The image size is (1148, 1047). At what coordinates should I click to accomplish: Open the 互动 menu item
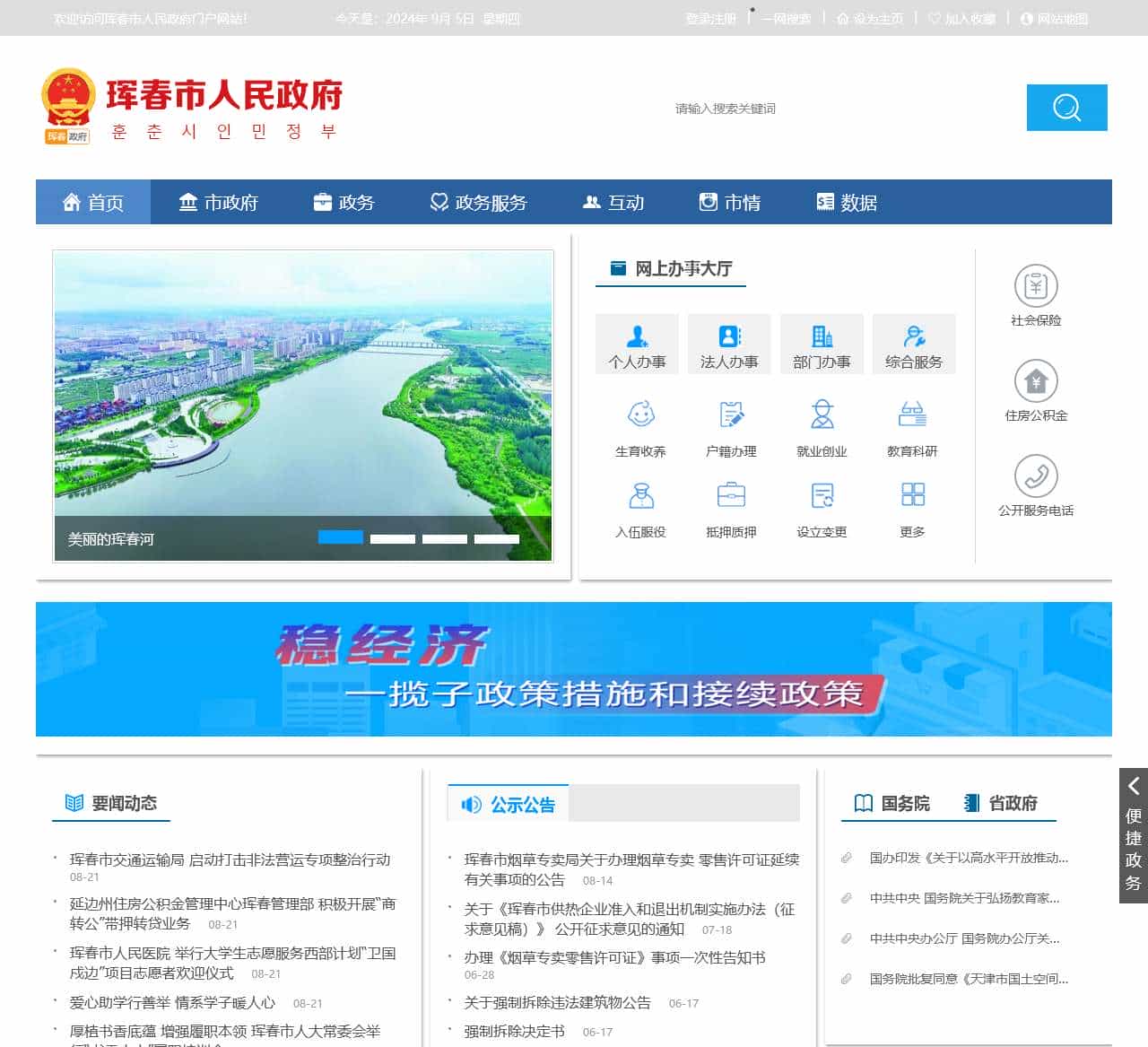pyautogui.click(x=613, y=202)
